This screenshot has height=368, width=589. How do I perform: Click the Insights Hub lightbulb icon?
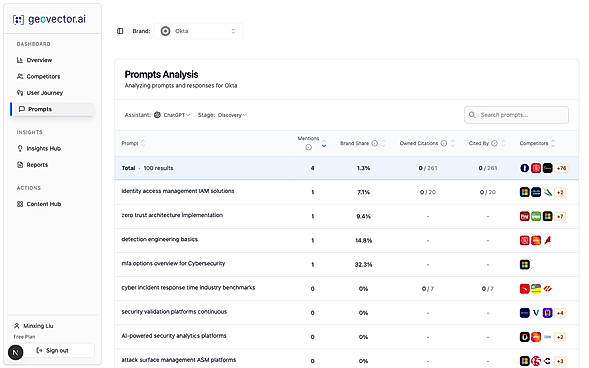tap(20, 148)
